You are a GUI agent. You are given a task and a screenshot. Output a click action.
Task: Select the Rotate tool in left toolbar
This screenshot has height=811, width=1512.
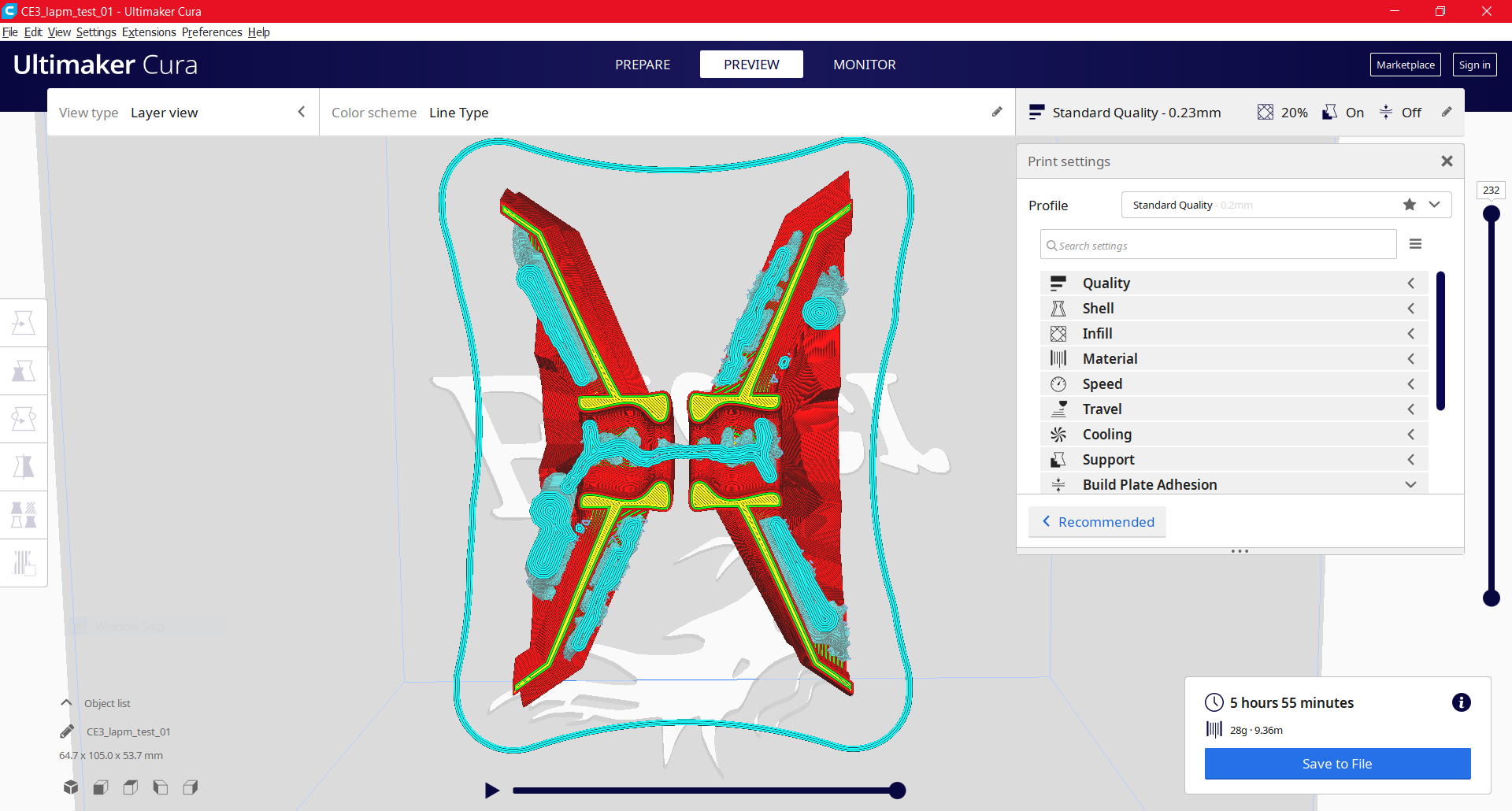coord(24,419)
